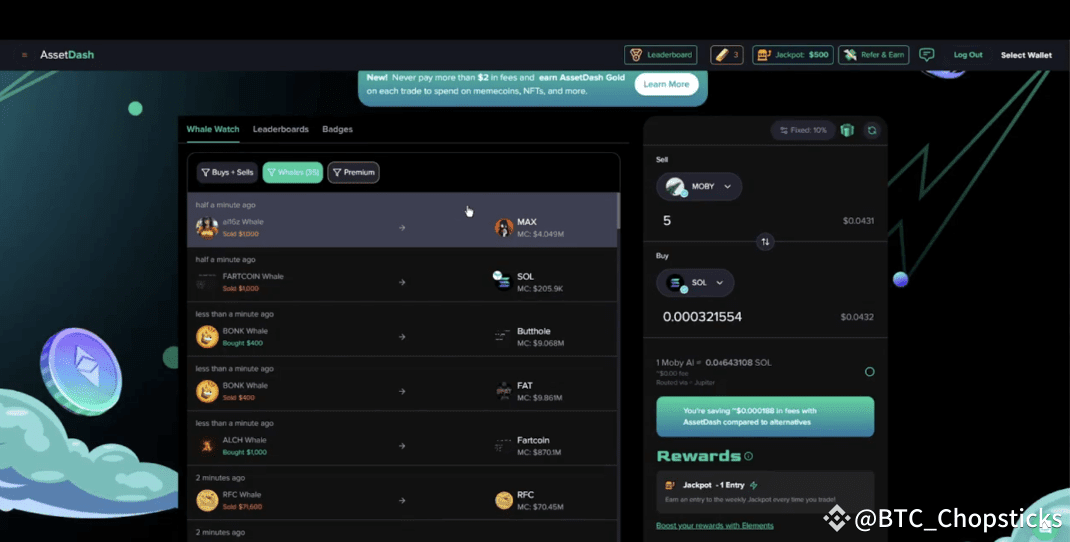Click the FARTCOIN Whale avatar

(x=206, y=283)
